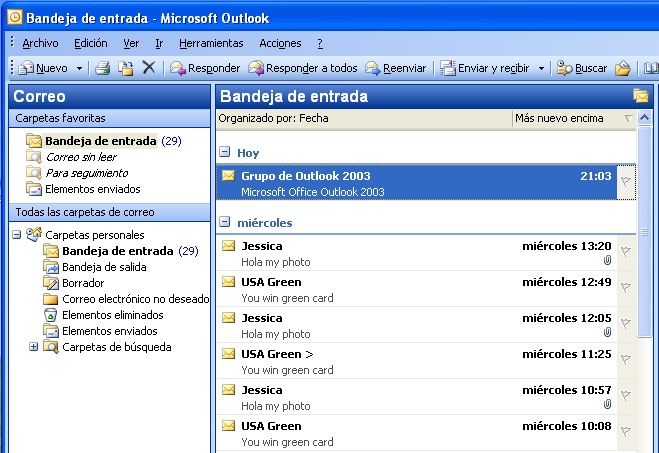Viewport: 659px width, 453px height.
Task: Click the message list vertical scrollbar
Action: coord(645,300)
